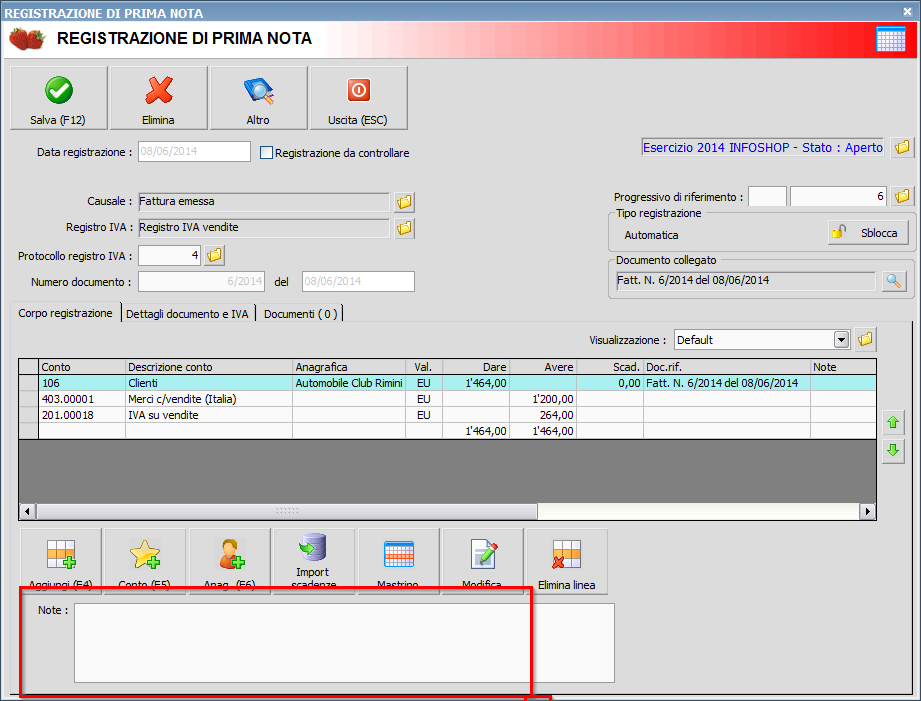Image resolution: width=921 pixels, height=701 pixels.
Task: Toggle Registrazione da controllare checkbox
Action: [267, 153]
